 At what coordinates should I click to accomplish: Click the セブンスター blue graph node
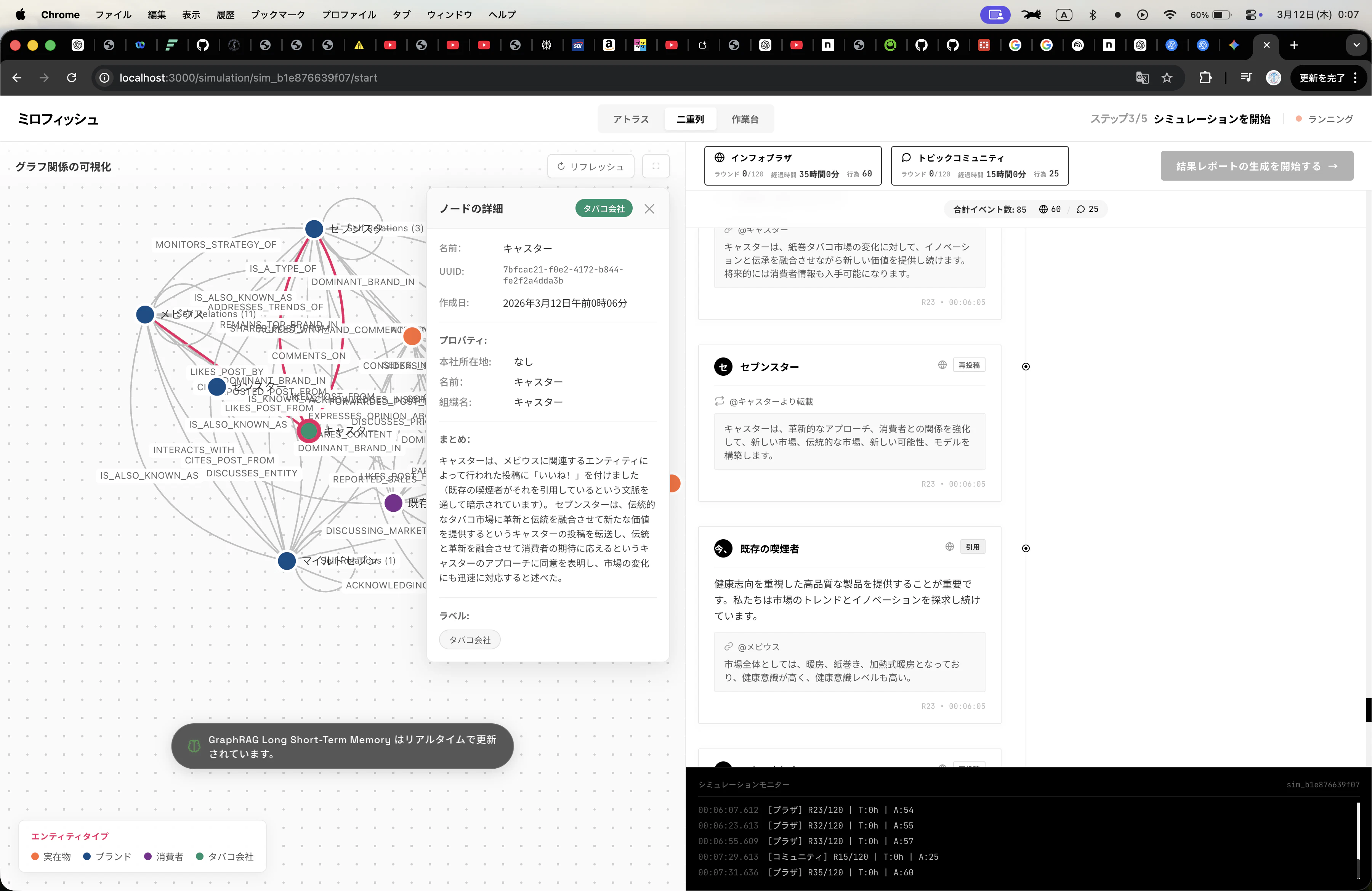[314, 229]
